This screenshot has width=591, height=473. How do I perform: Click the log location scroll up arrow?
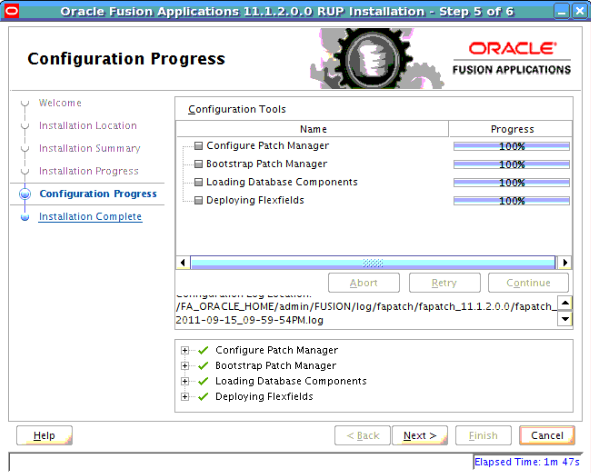pyautogui.click(x=565, y=303)
